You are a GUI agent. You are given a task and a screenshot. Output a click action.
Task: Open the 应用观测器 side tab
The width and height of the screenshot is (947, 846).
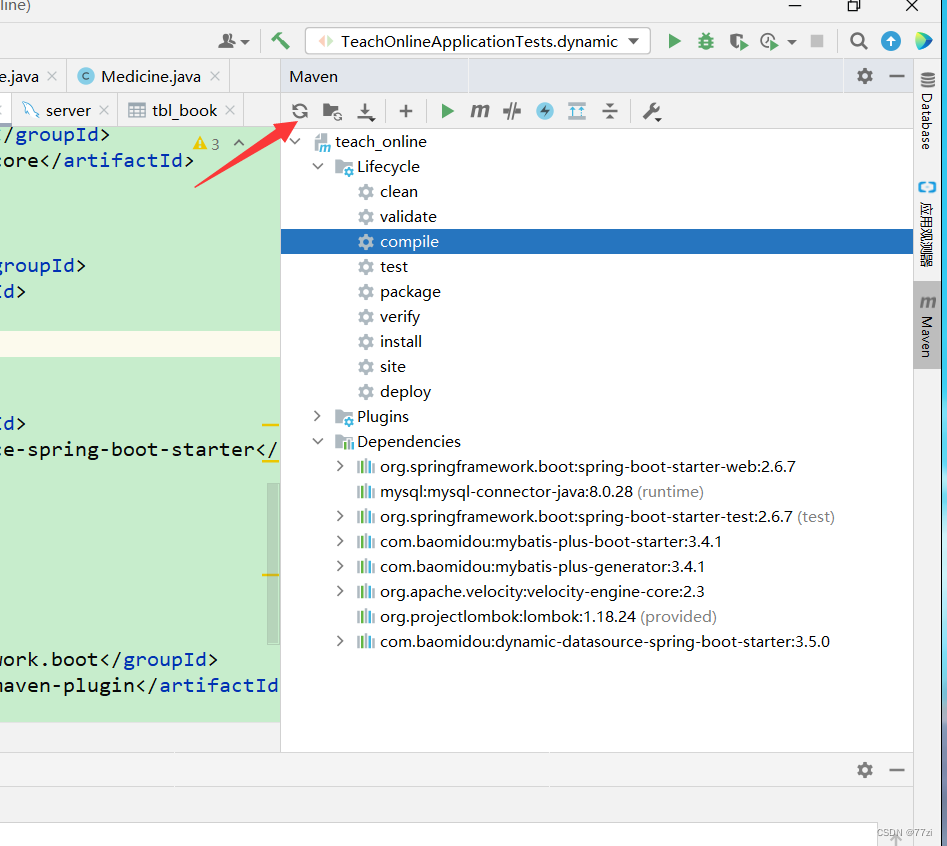pos(926,223)
